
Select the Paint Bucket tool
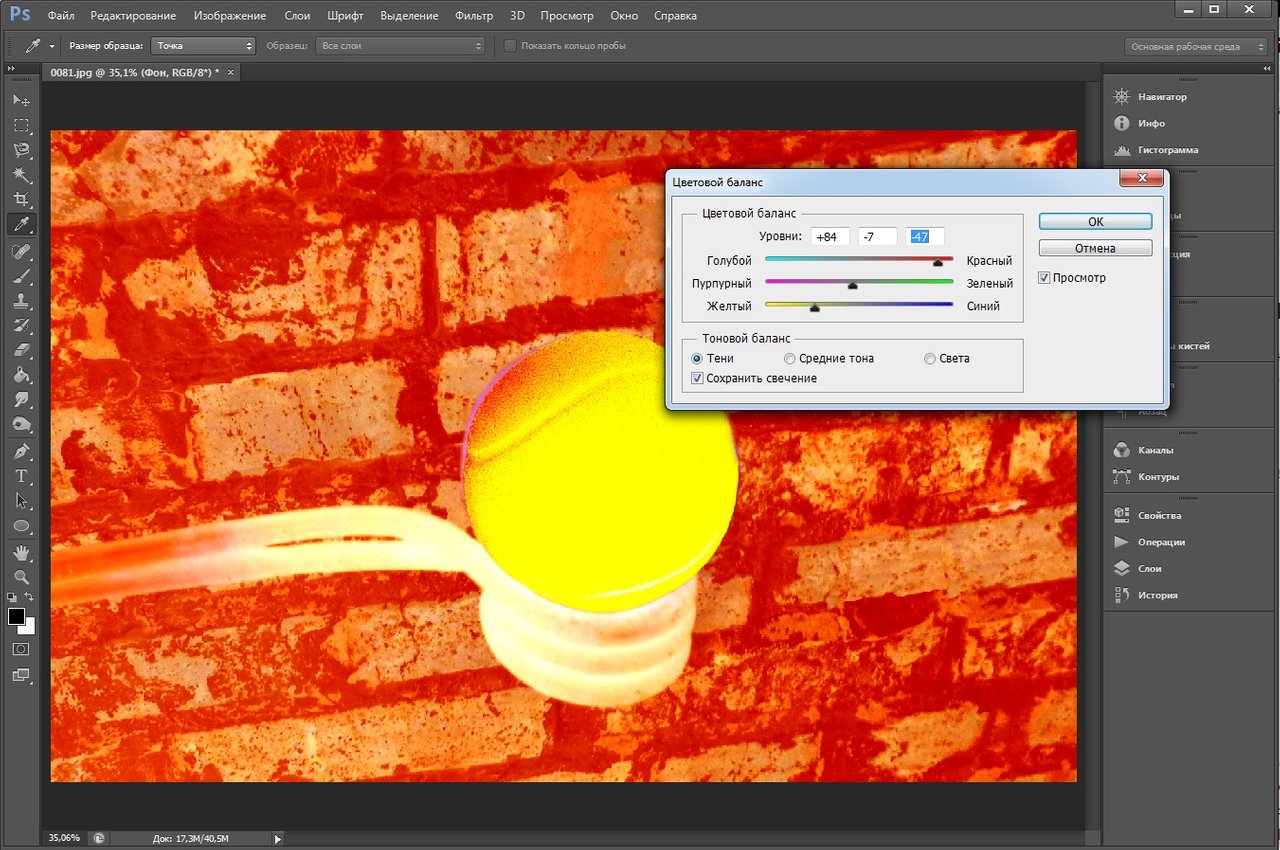tap(21, 375)
